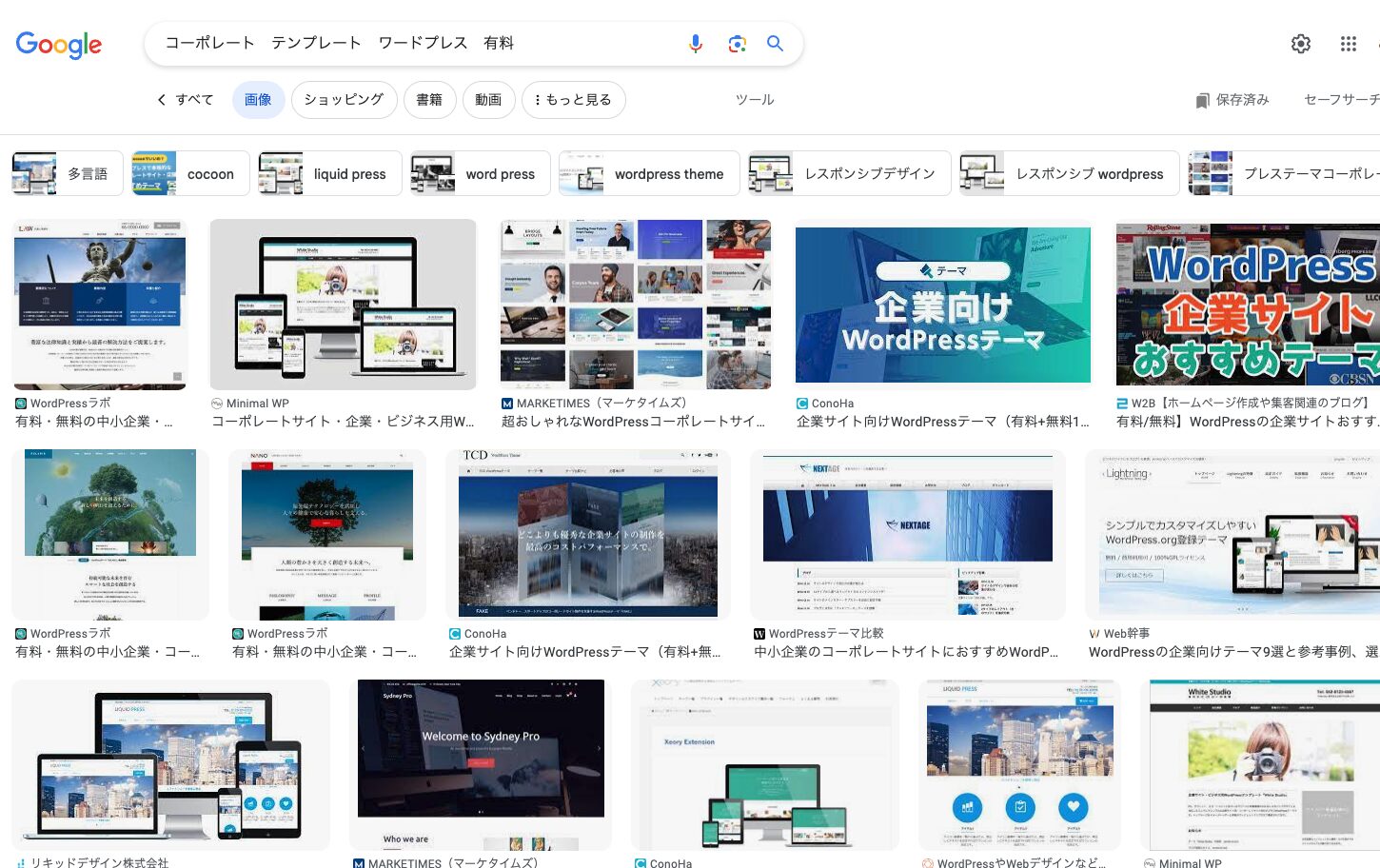Click the MARKETIMES favicon in first row
Image resolution: width=1380 pixels, height=868 pixels.
507,404
